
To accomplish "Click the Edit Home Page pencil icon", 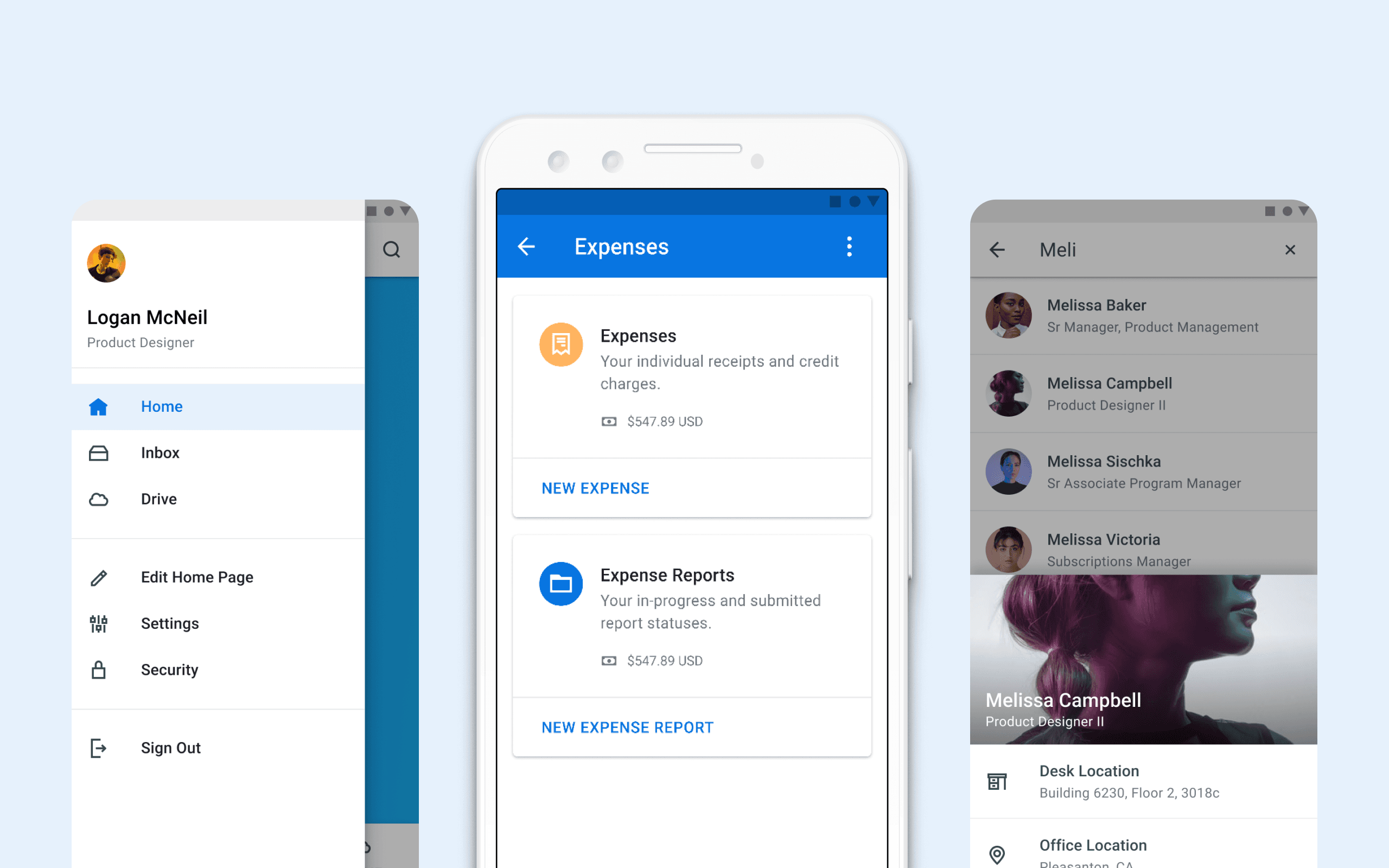I will pyautogui.click(x=97, y=576).
